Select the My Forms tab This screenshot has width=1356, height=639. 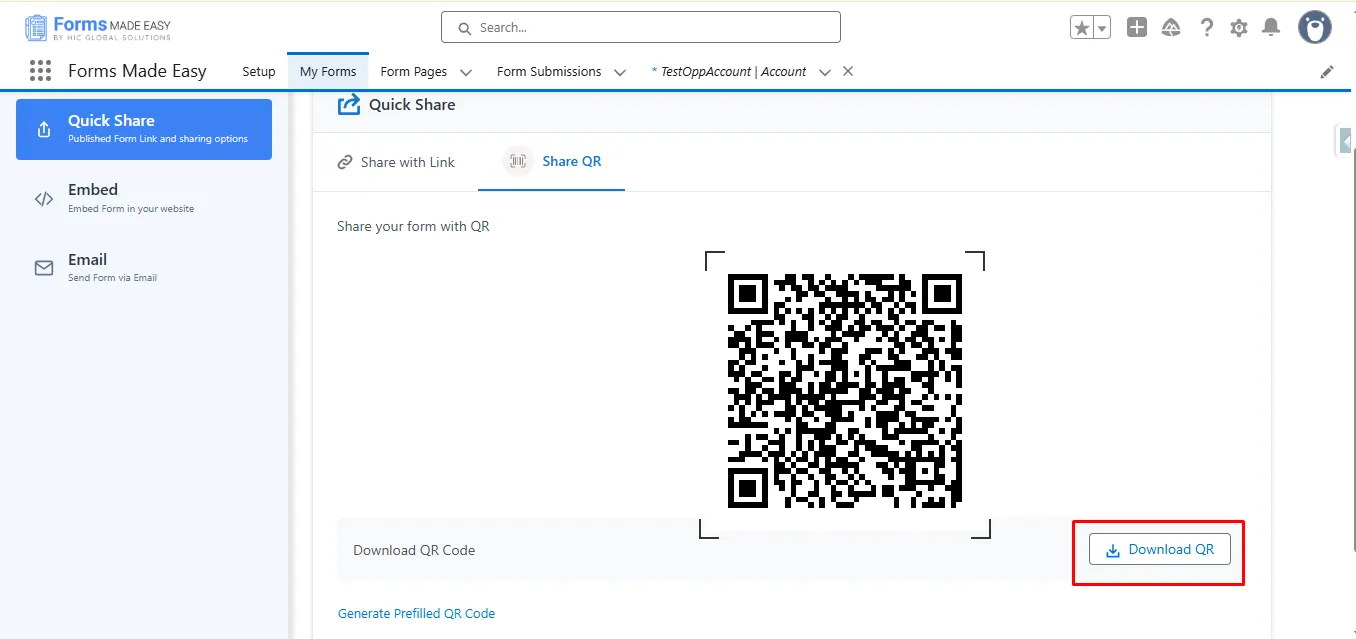[328, 72]
